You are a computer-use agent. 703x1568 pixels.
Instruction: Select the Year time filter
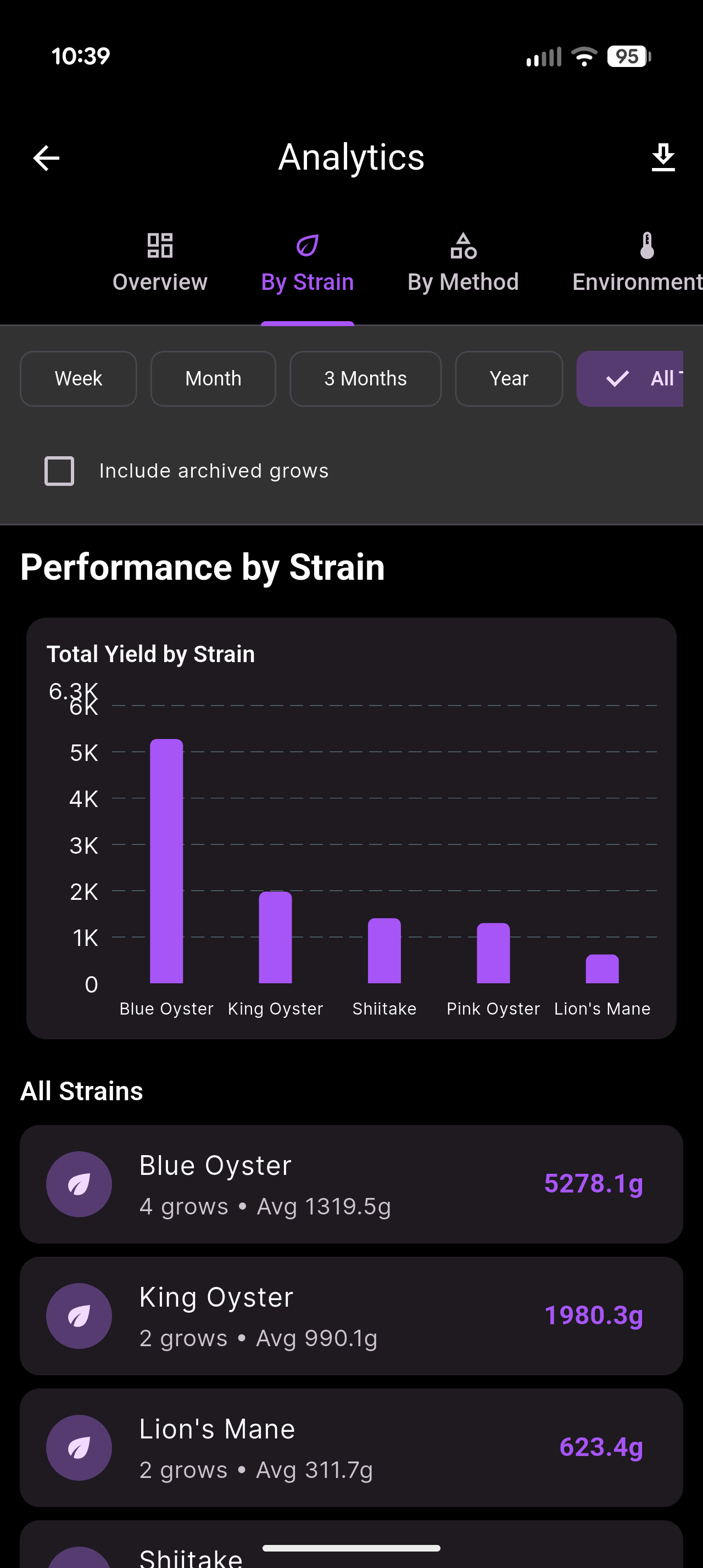[x=509, y=379]
